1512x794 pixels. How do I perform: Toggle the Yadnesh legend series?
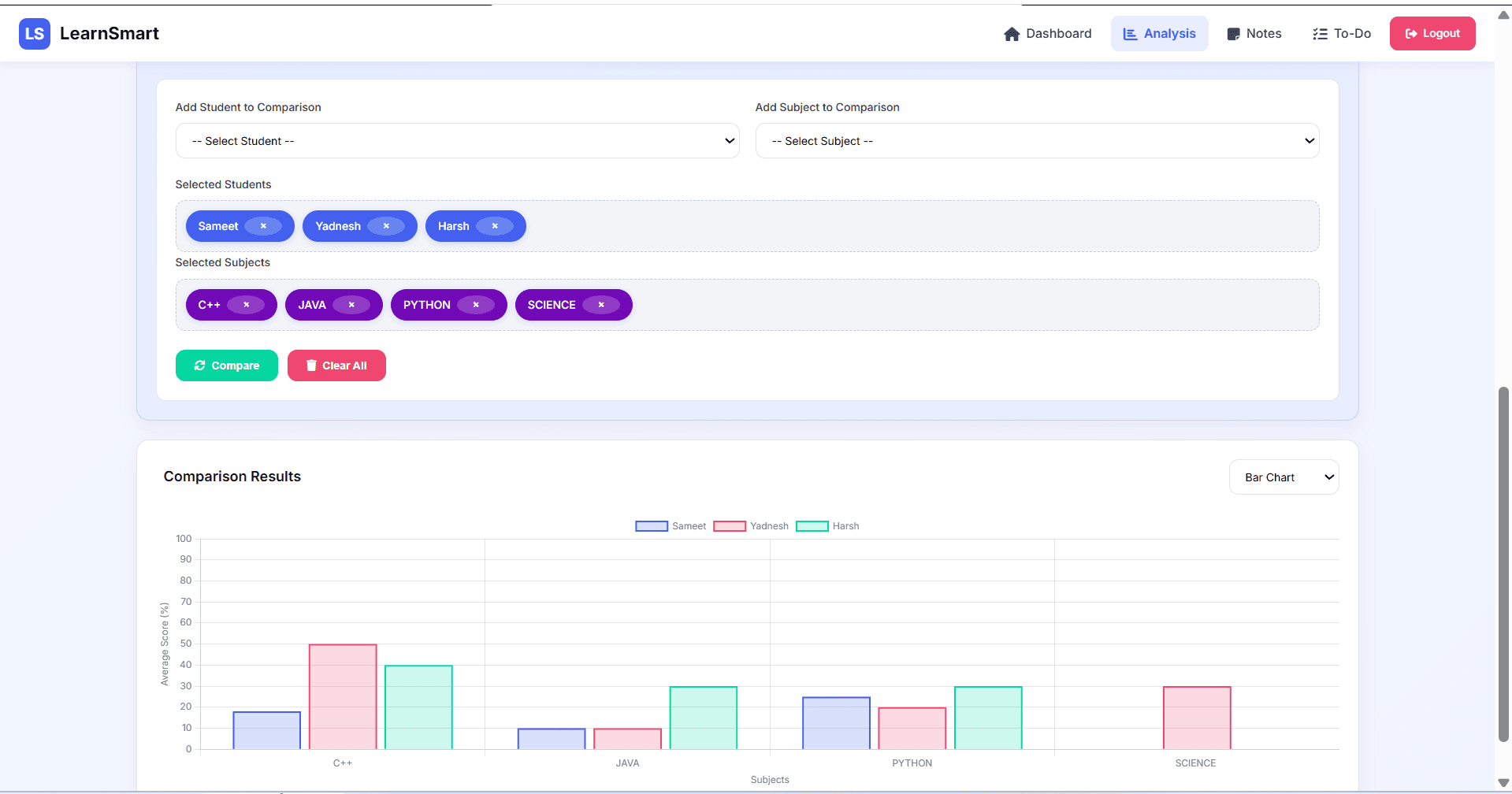pyautogui.click(x=751, y=526)
